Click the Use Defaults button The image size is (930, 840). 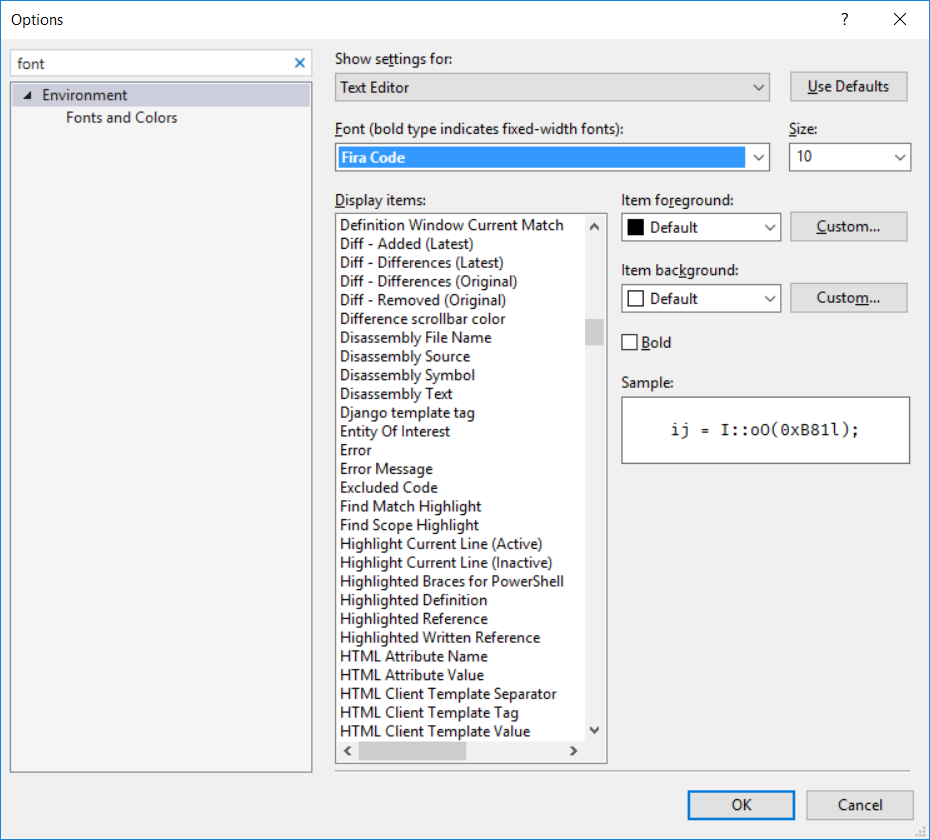[x=848, y=86]
